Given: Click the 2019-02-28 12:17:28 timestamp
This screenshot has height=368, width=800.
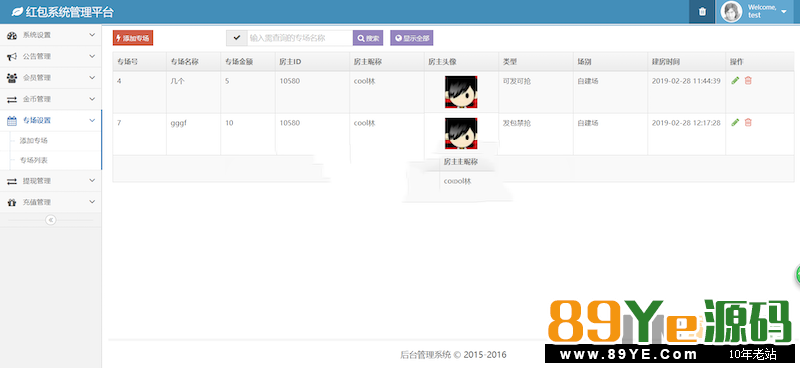Looking at the screenshot, I should coord(686,123).
